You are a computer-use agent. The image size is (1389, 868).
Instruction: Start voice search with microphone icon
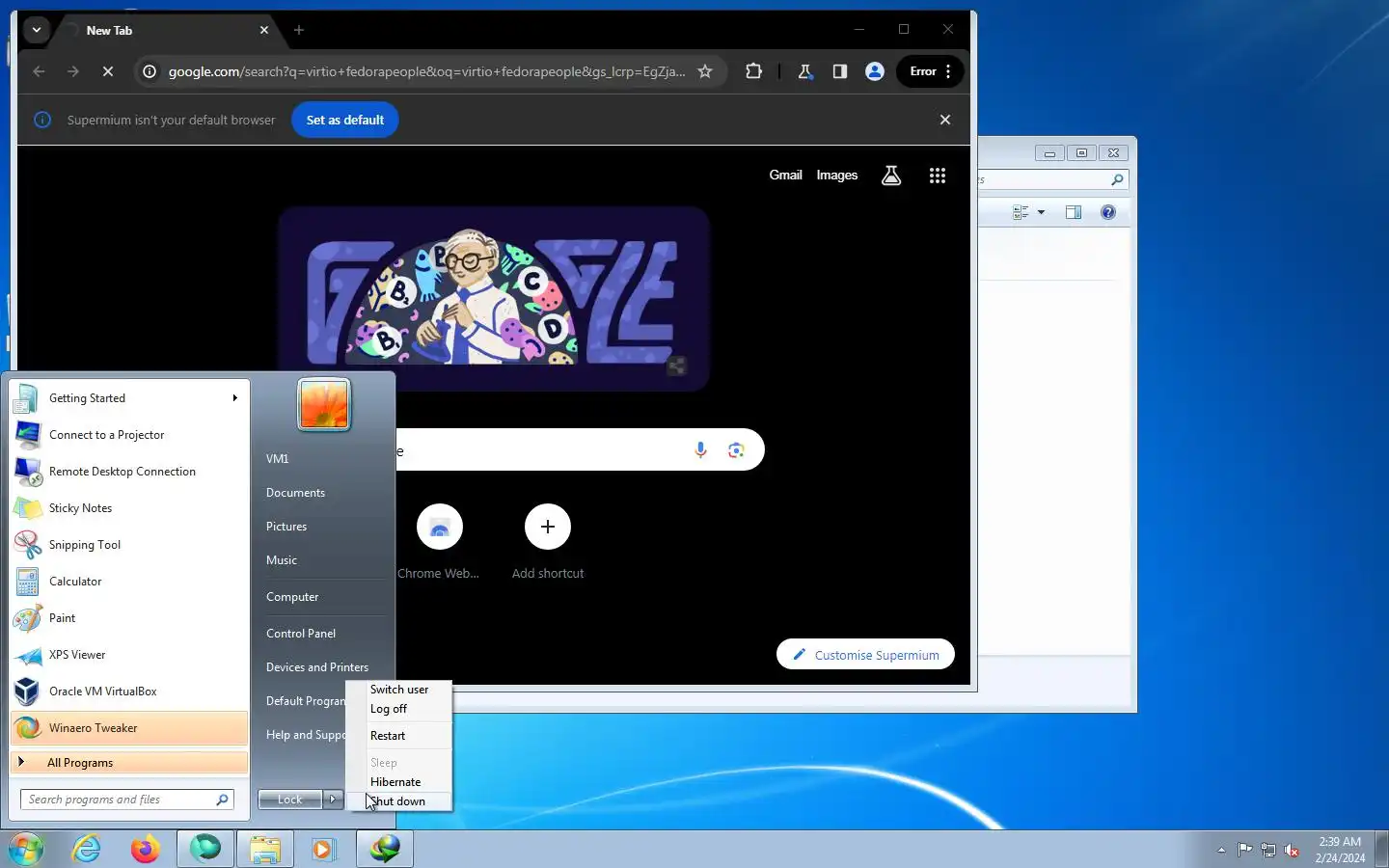point(701,449)
